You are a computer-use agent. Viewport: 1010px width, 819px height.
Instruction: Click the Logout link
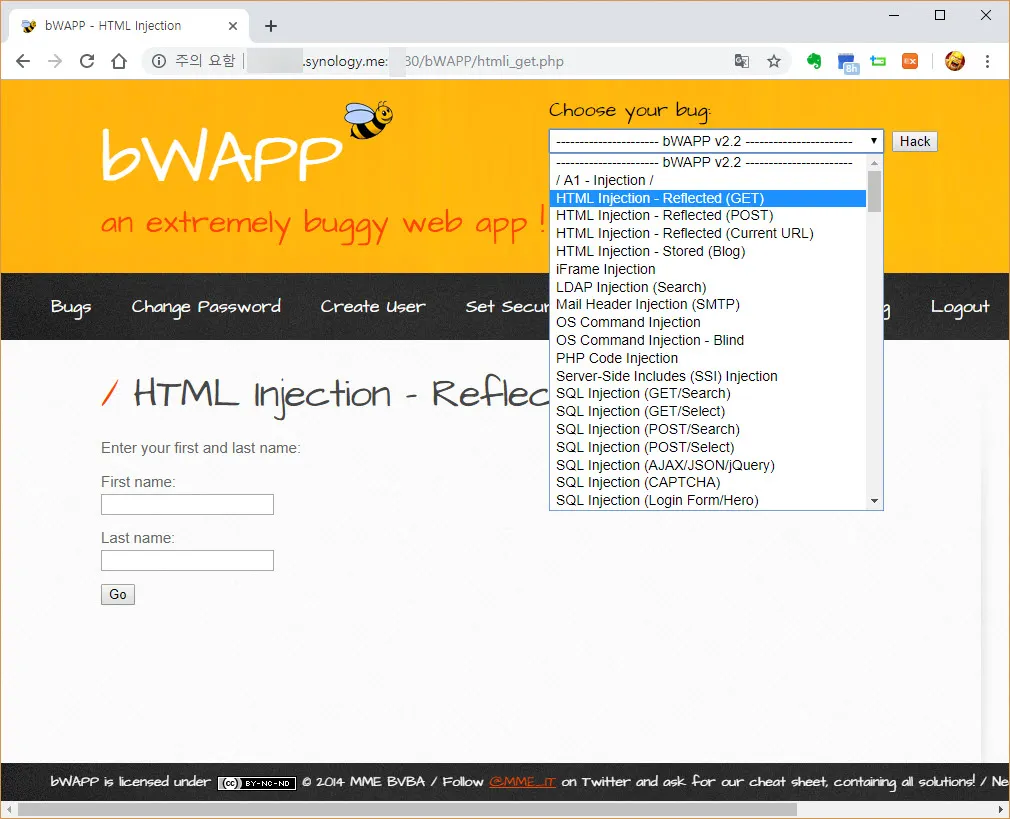(x=959, y=307)
